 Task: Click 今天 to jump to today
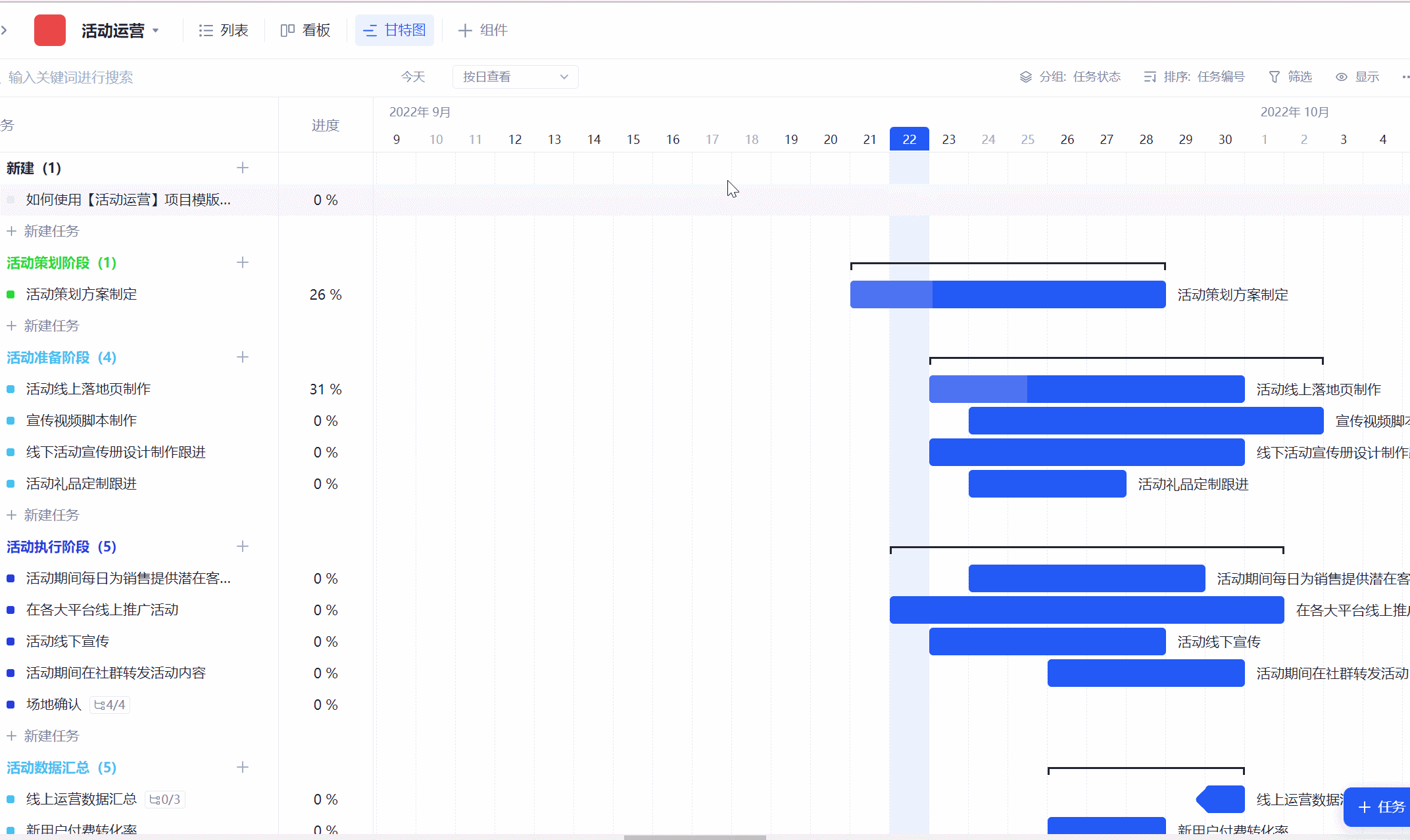[413, 77]
